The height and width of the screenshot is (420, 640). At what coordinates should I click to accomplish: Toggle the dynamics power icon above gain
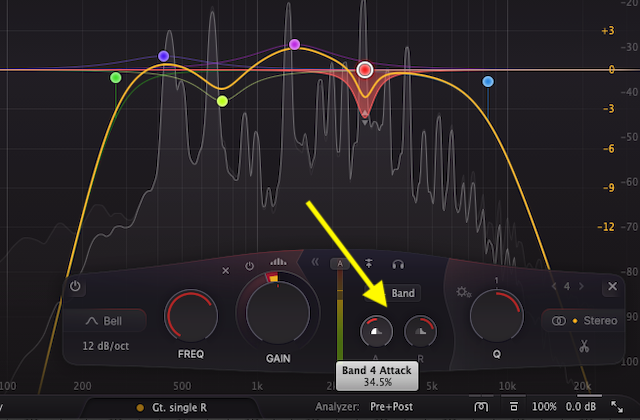pyautogui.click(x=249, y=268)
